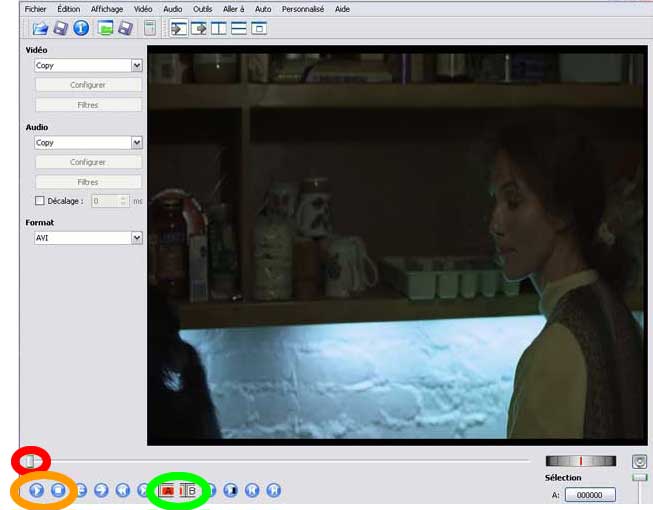The image size is (653, 510).
Task: Click the Décalage milliseconds input field
Action: [106, 201]
